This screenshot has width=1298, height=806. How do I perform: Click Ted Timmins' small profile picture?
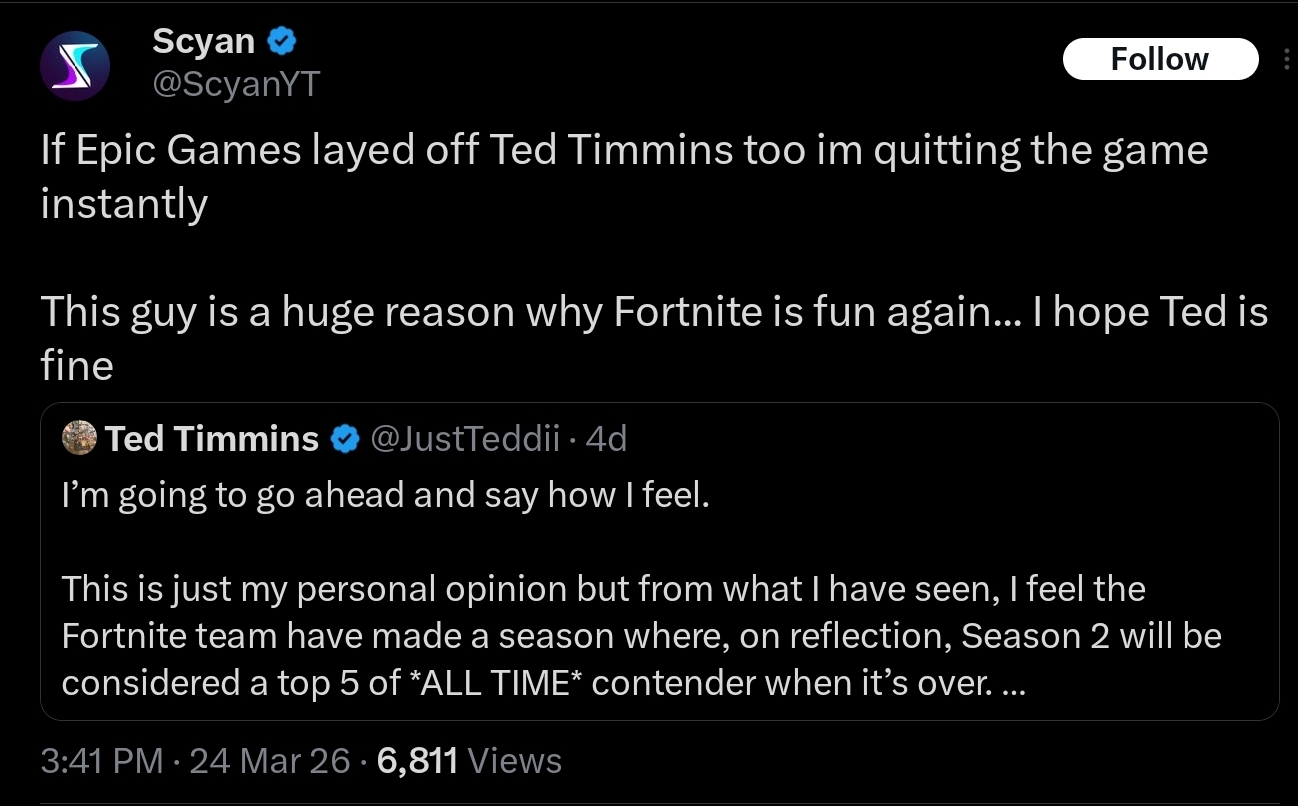coord(79,439)
